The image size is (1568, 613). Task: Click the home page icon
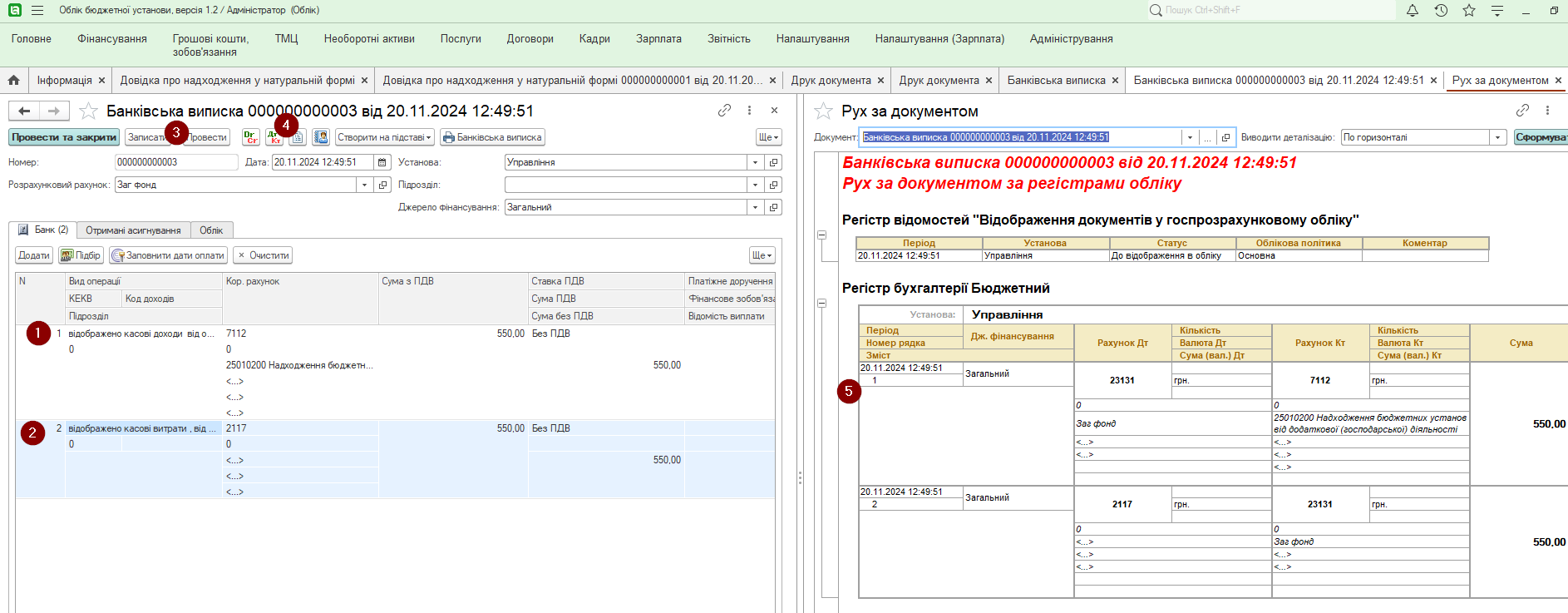(x=14, y=81)
